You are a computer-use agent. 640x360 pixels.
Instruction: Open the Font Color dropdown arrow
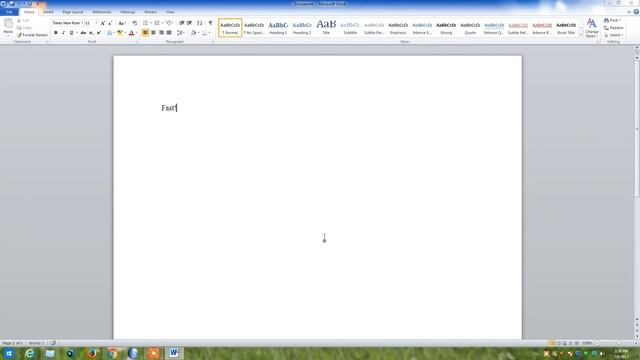[x=136, y=33]
